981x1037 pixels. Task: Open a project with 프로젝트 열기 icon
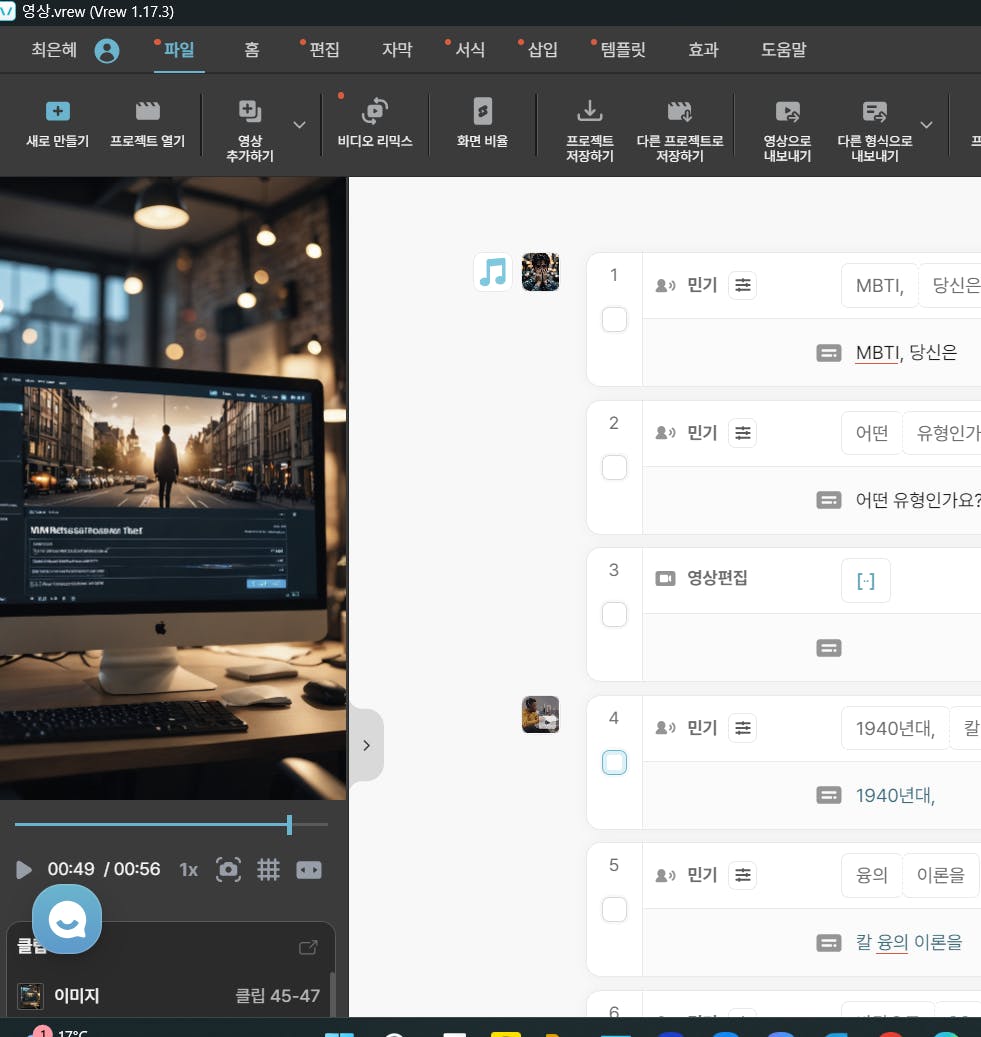(147, 112)
